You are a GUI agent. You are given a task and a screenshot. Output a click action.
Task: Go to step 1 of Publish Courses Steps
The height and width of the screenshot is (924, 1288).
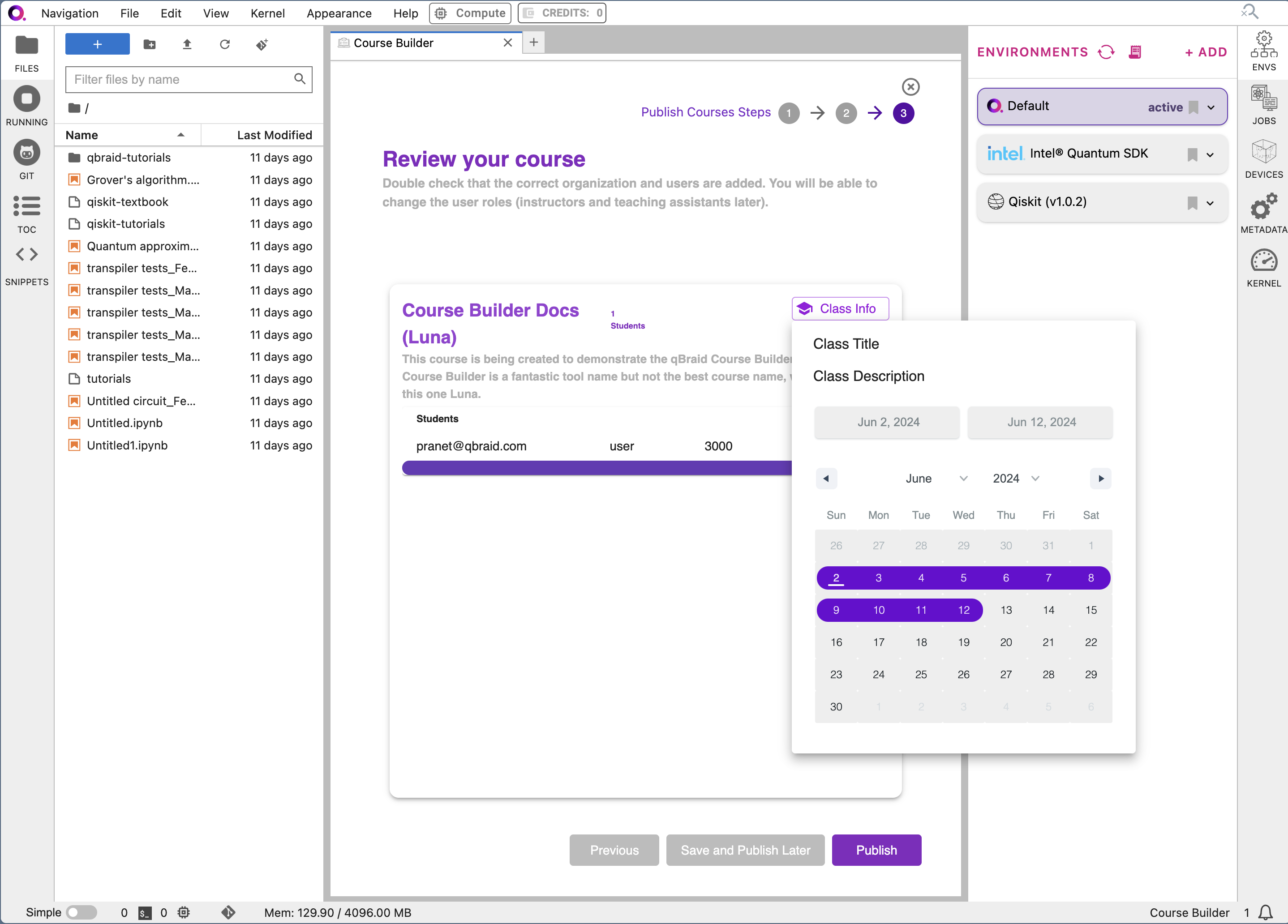788,113
